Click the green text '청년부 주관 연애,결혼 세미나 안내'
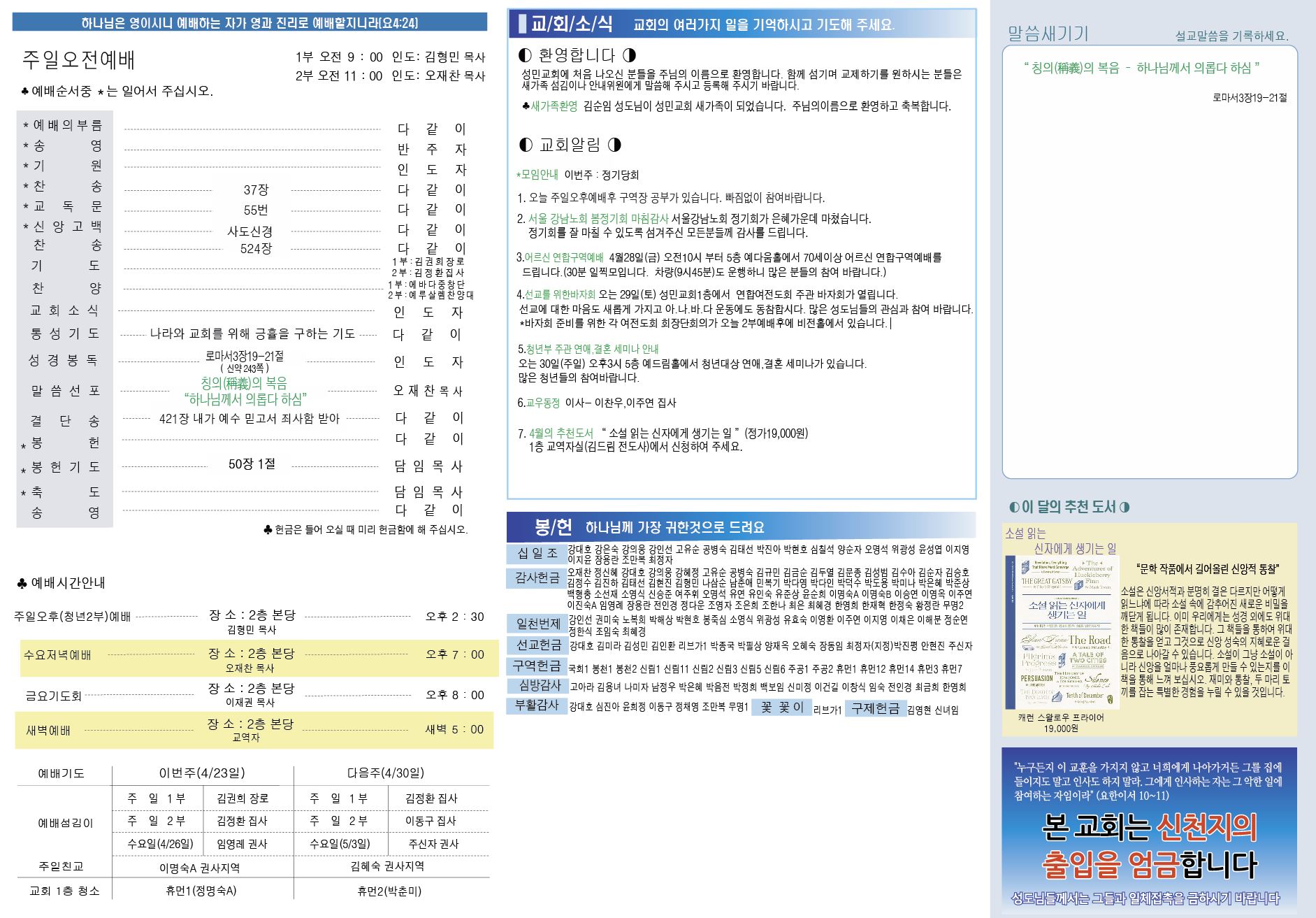This screenshot has height=918, width=1316. pos(592,349)
